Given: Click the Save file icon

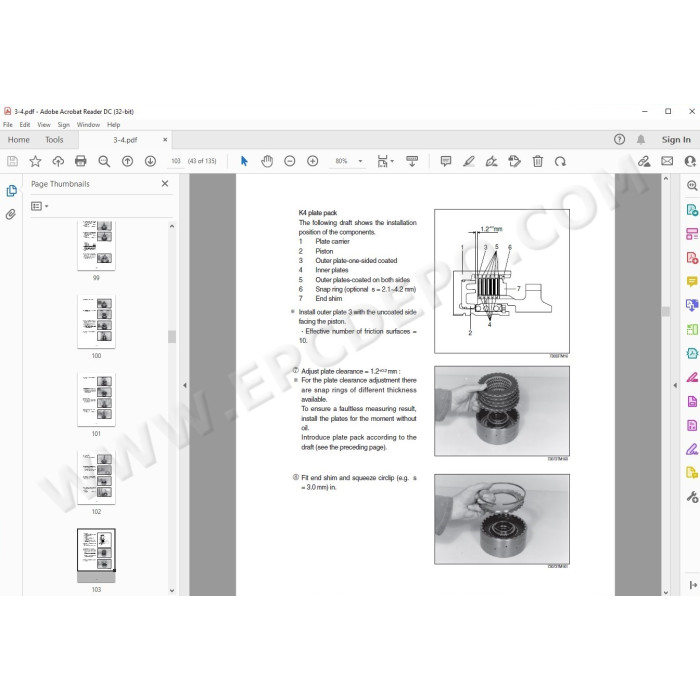Looking at the screenshot, I should tap(12, 161).
